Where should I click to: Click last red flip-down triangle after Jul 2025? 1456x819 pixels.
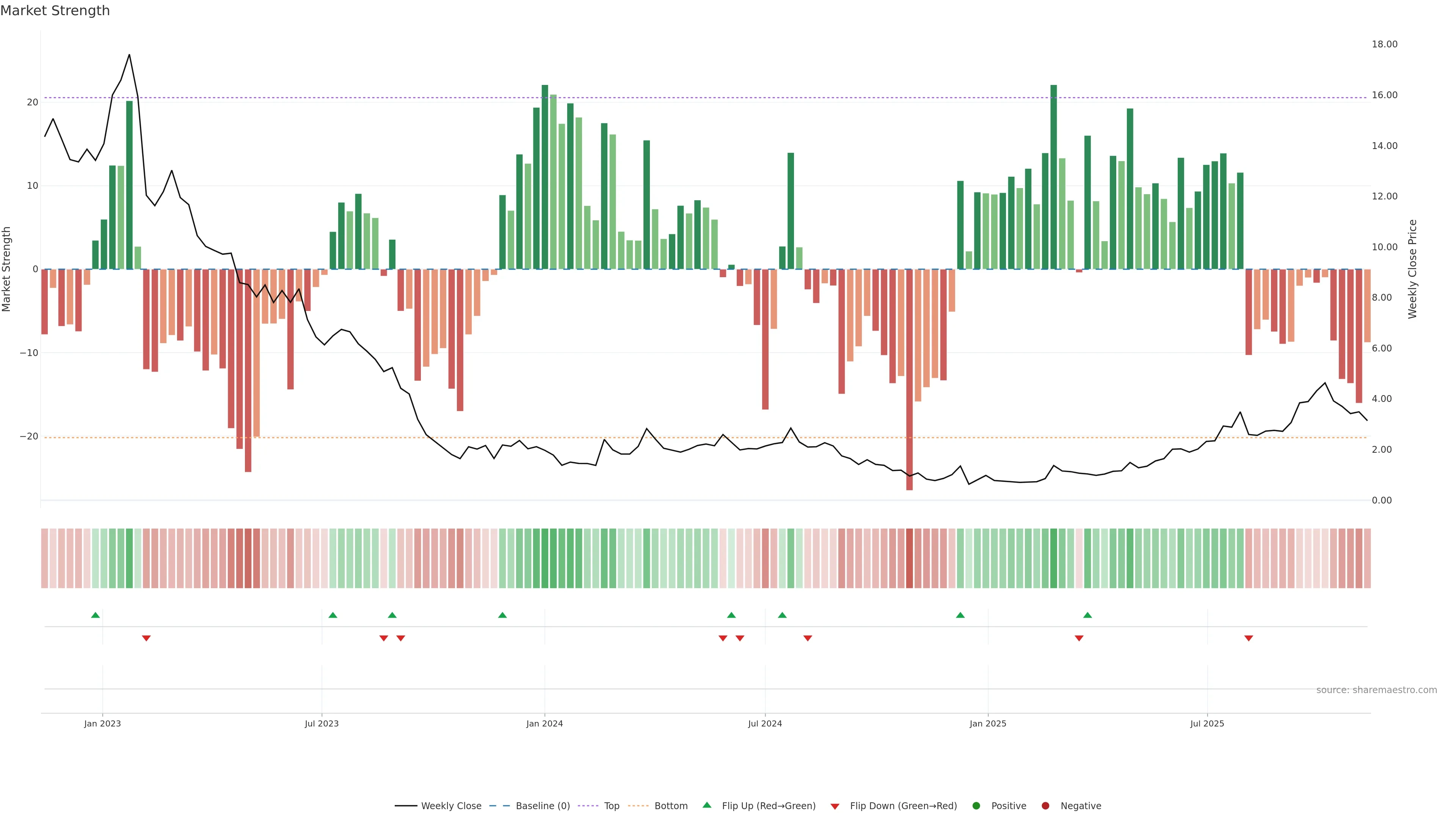pos(1249,638)
